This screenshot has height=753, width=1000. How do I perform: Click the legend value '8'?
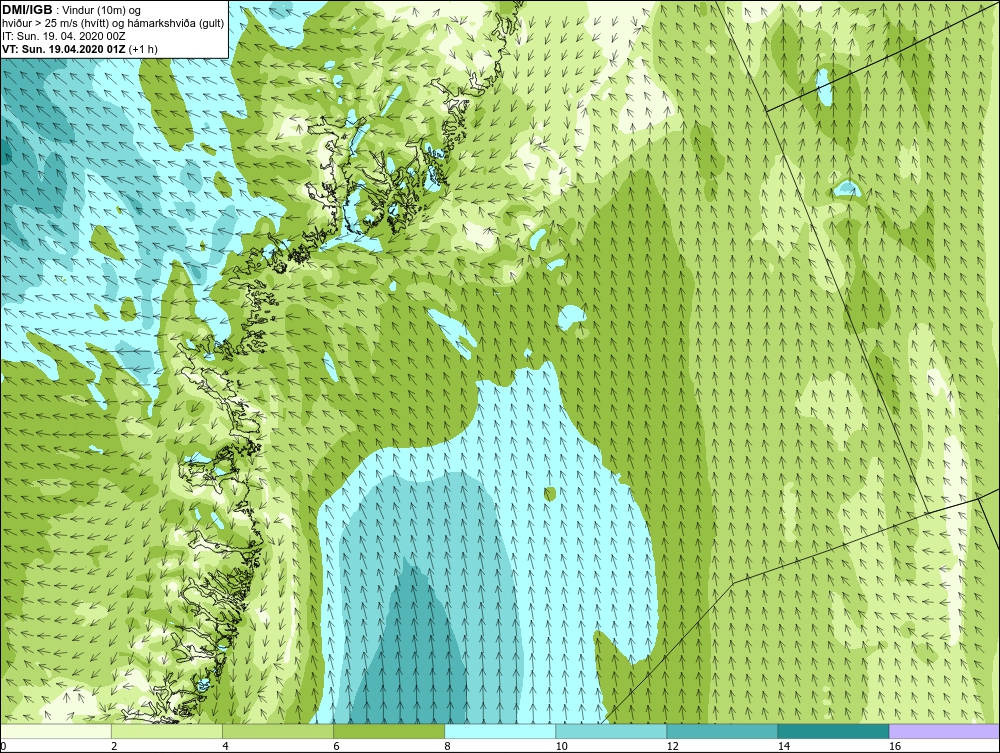pos(447,746)
